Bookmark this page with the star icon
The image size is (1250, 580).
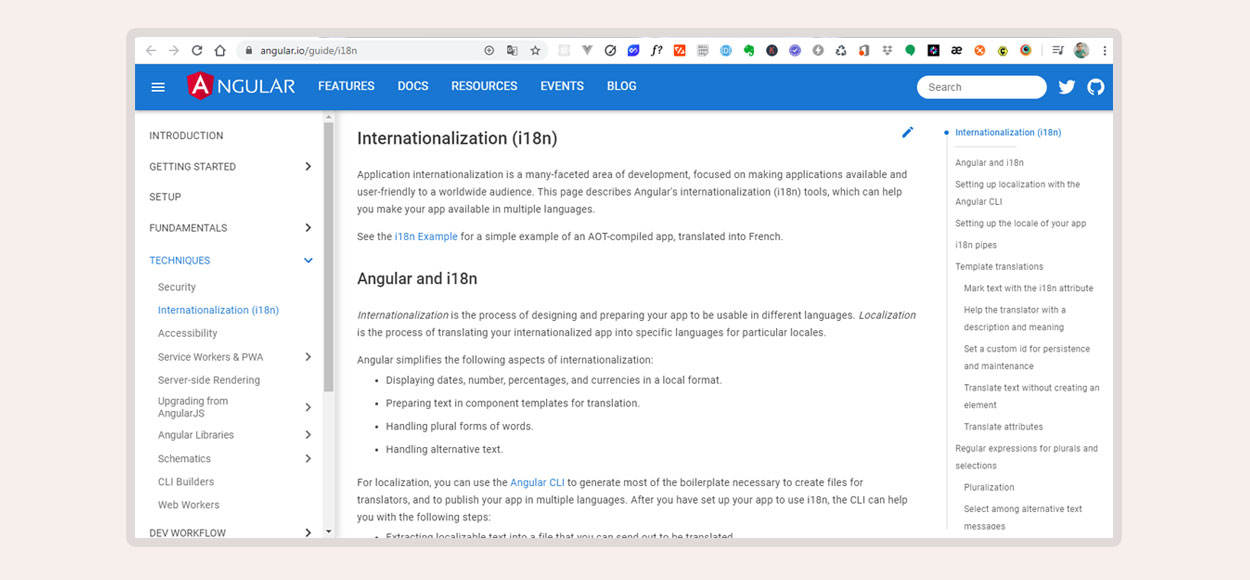535,50
